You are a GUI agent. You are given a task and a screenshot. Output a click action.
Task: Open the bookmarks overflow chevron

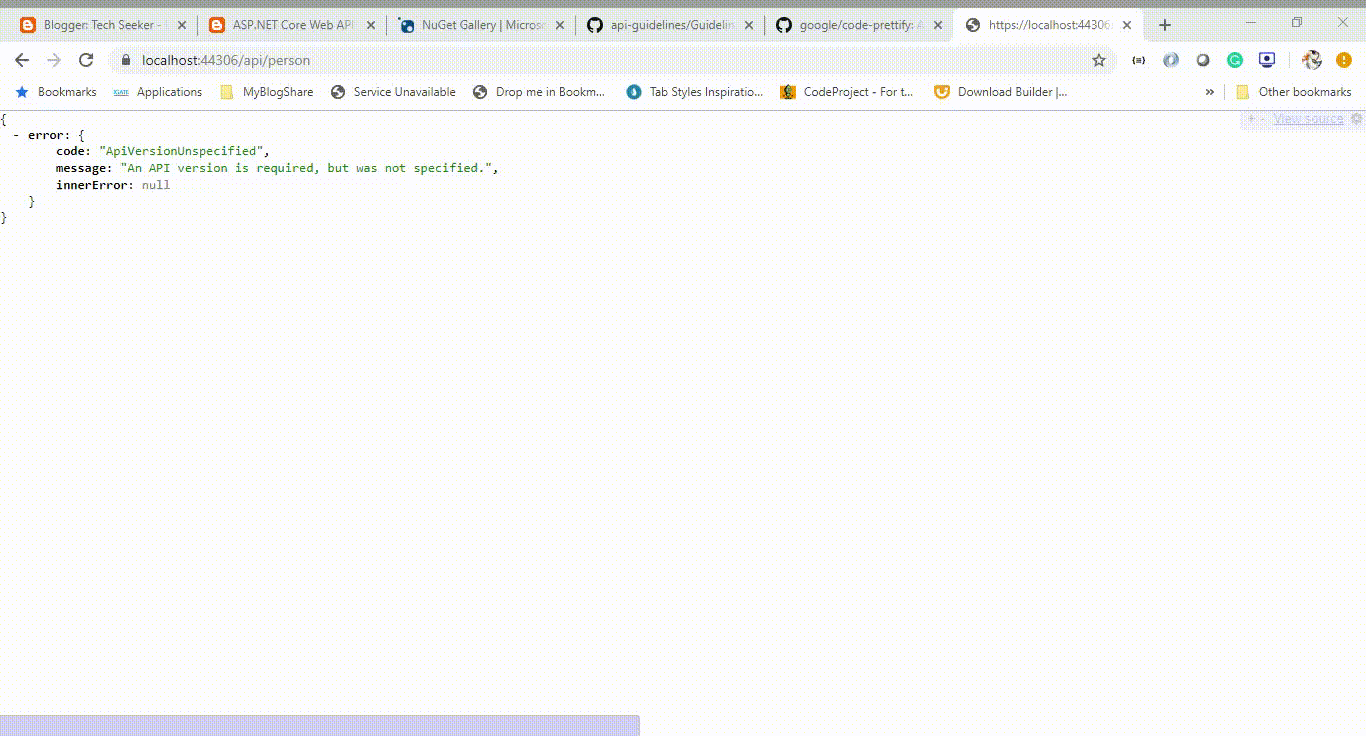click(x=1210, y=91)
